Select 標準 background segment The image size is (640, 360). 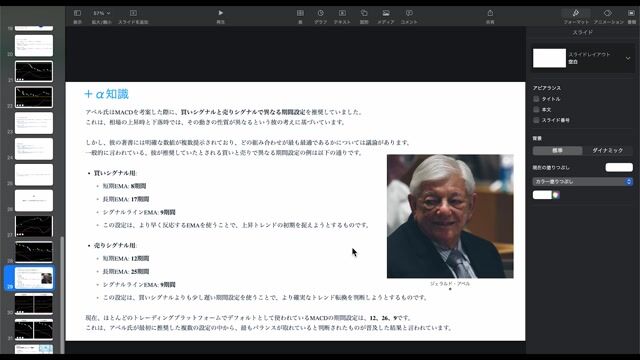pos(558,151)
